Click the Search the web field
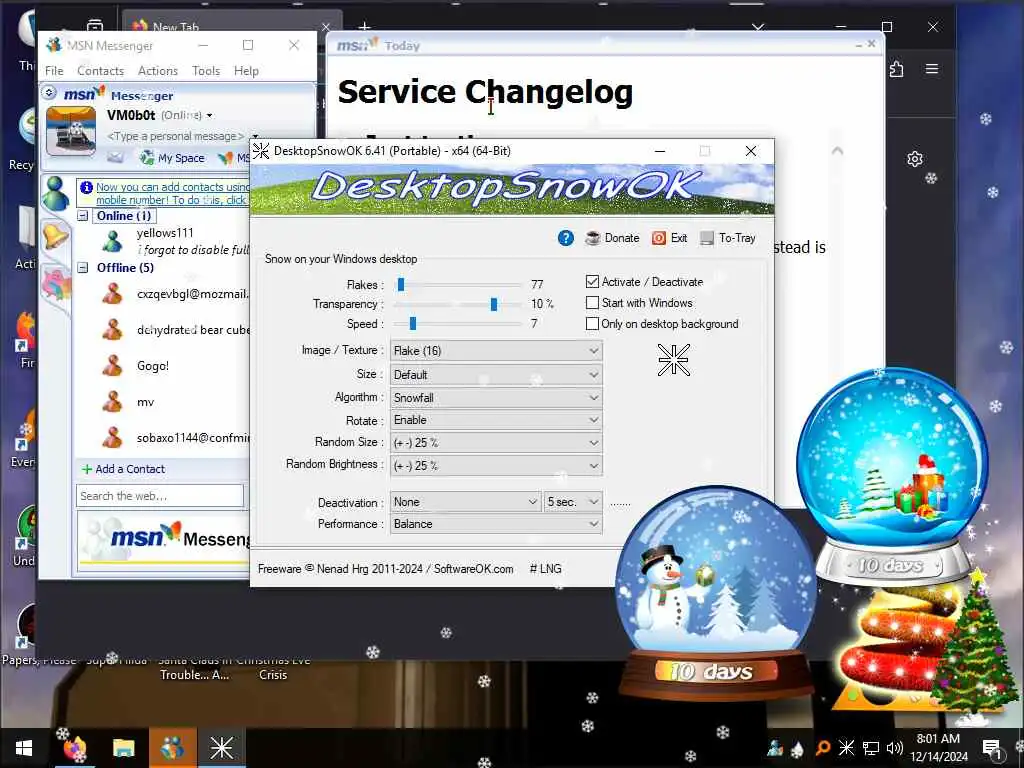The width and height of the screenshot is (1024, 768). pyautogui.click(x=160, y=496)
